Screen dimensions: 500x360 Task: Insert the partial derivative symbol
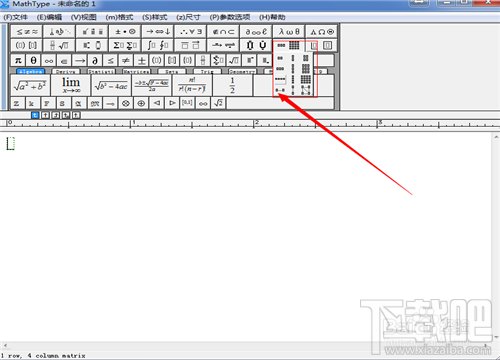(95, 60)
